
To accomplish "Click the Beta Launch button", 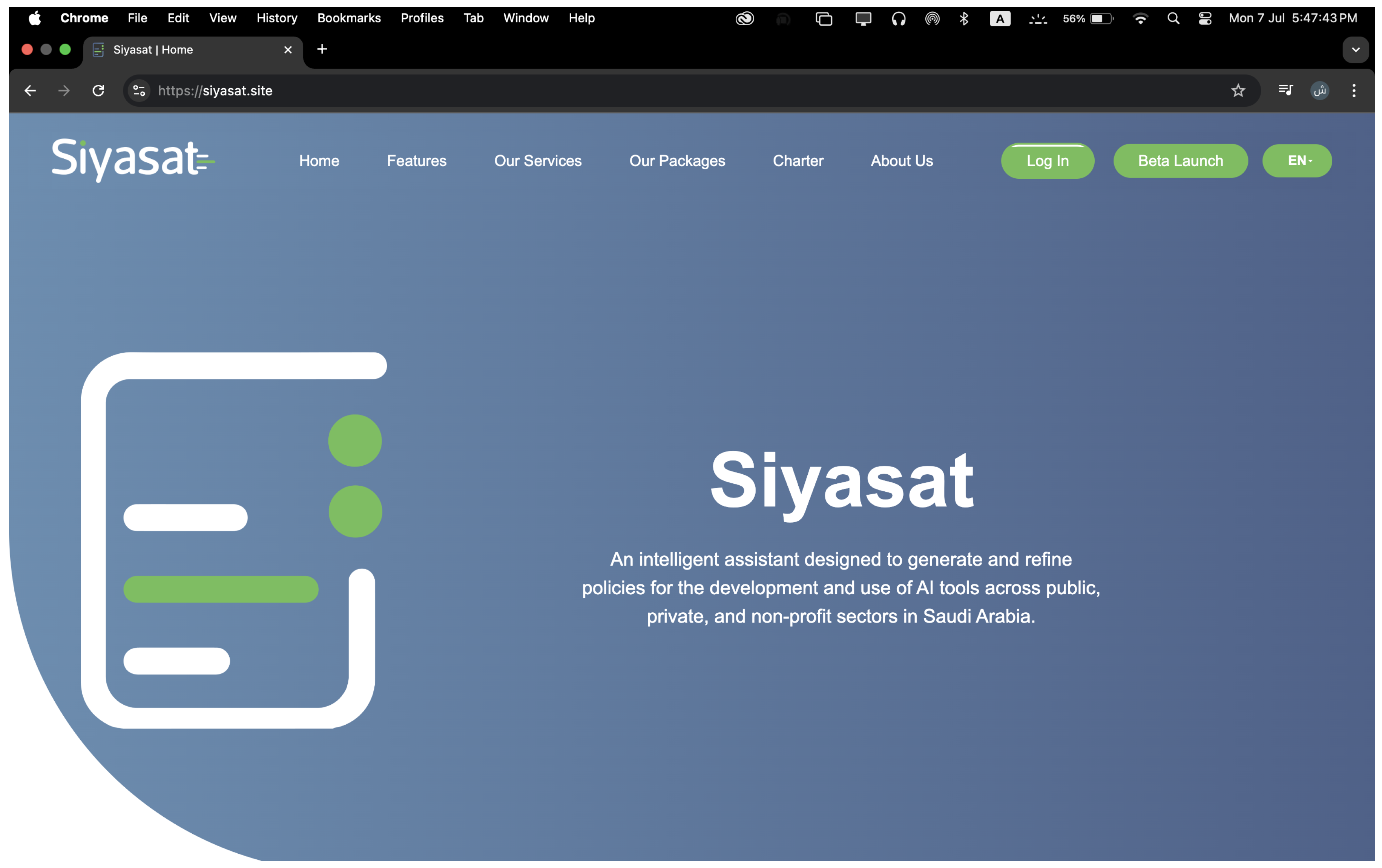I will [1180, 161].
